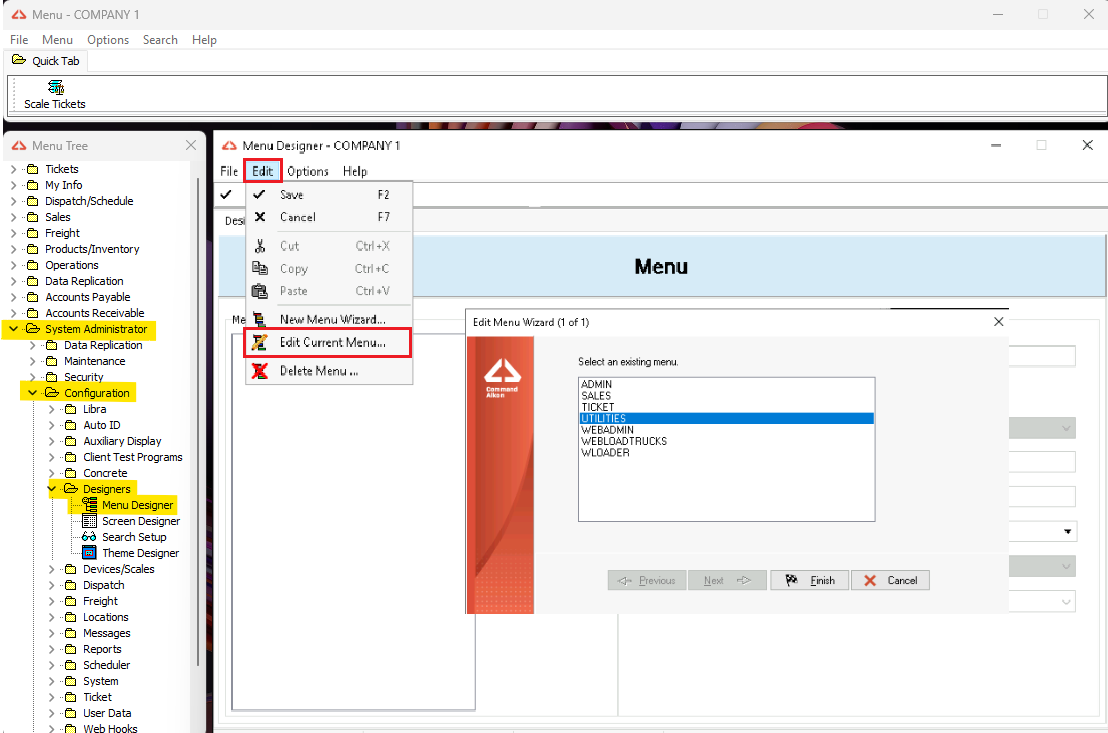Choose Delete Menu... entry

329,370
